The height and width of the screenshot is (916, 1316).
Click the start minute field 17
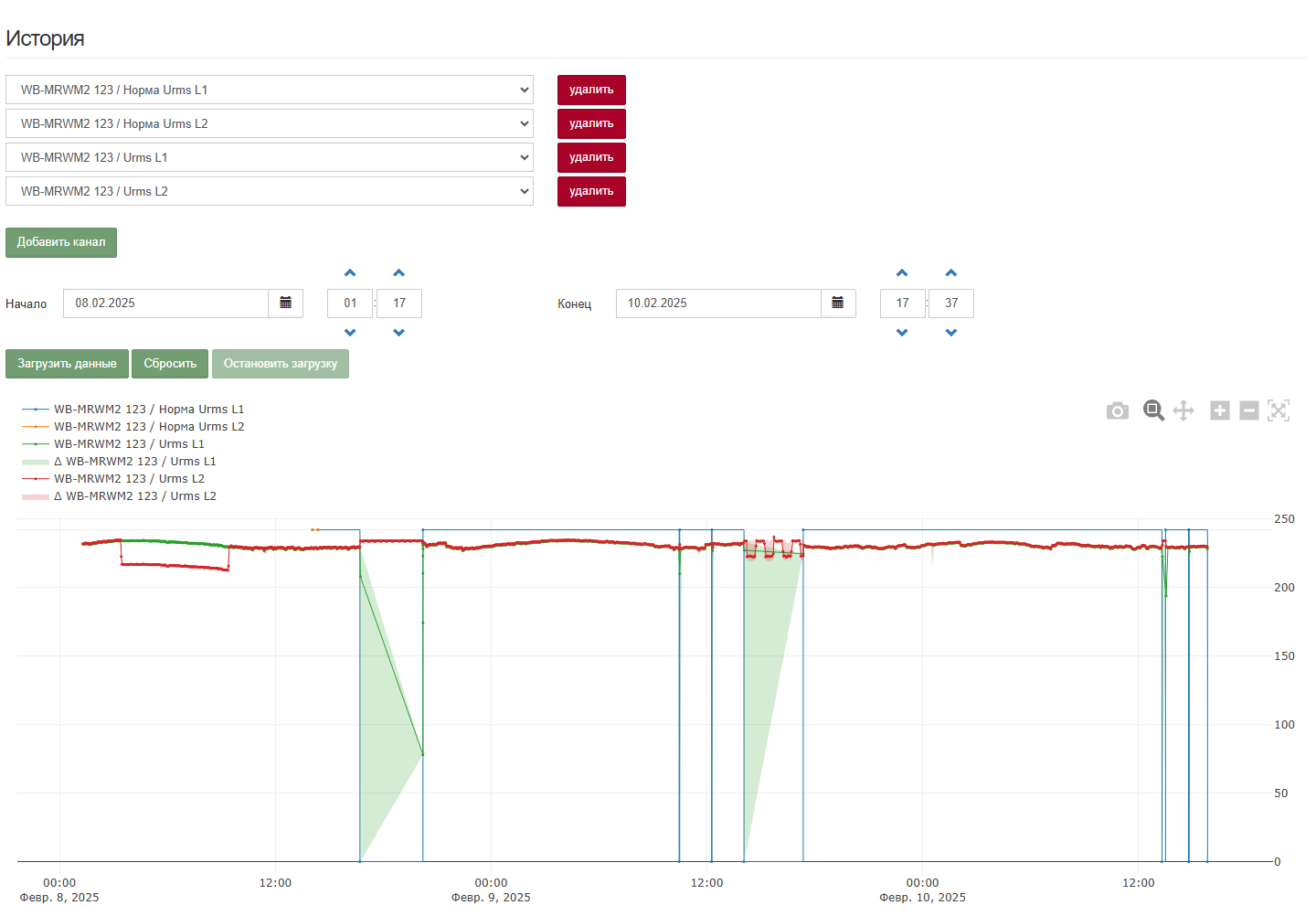tap(399, 304)
